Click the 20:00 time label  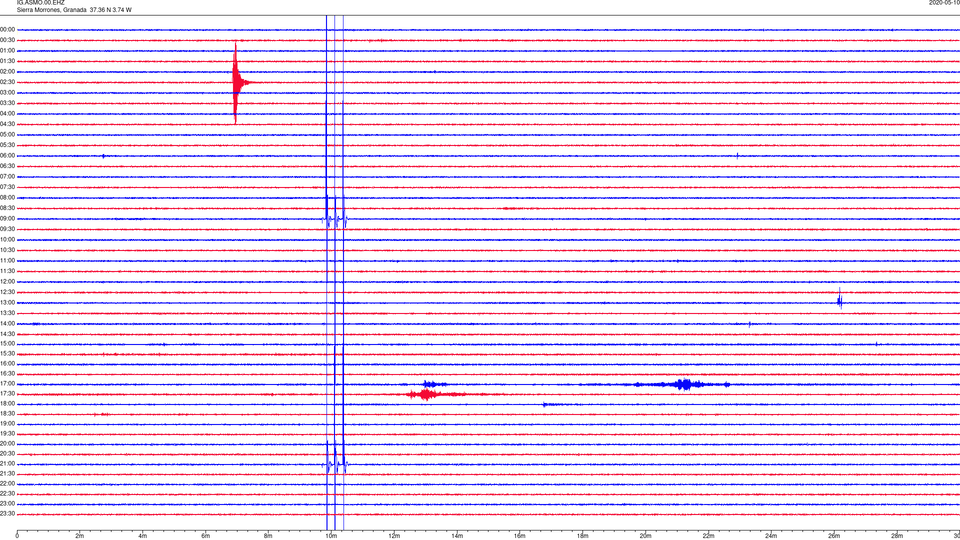(x=7, y=444)
